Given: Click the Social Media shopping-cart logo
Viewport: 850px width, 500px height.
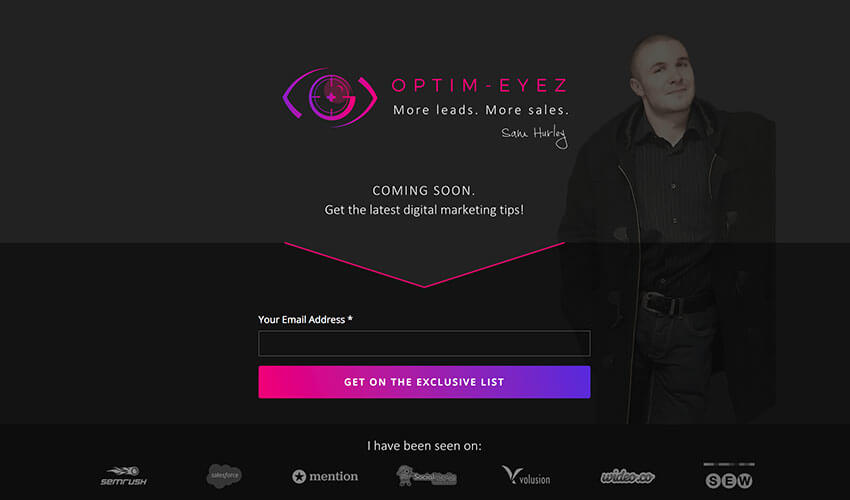Looking at the screenshot, I should click(x=426, y=476).
